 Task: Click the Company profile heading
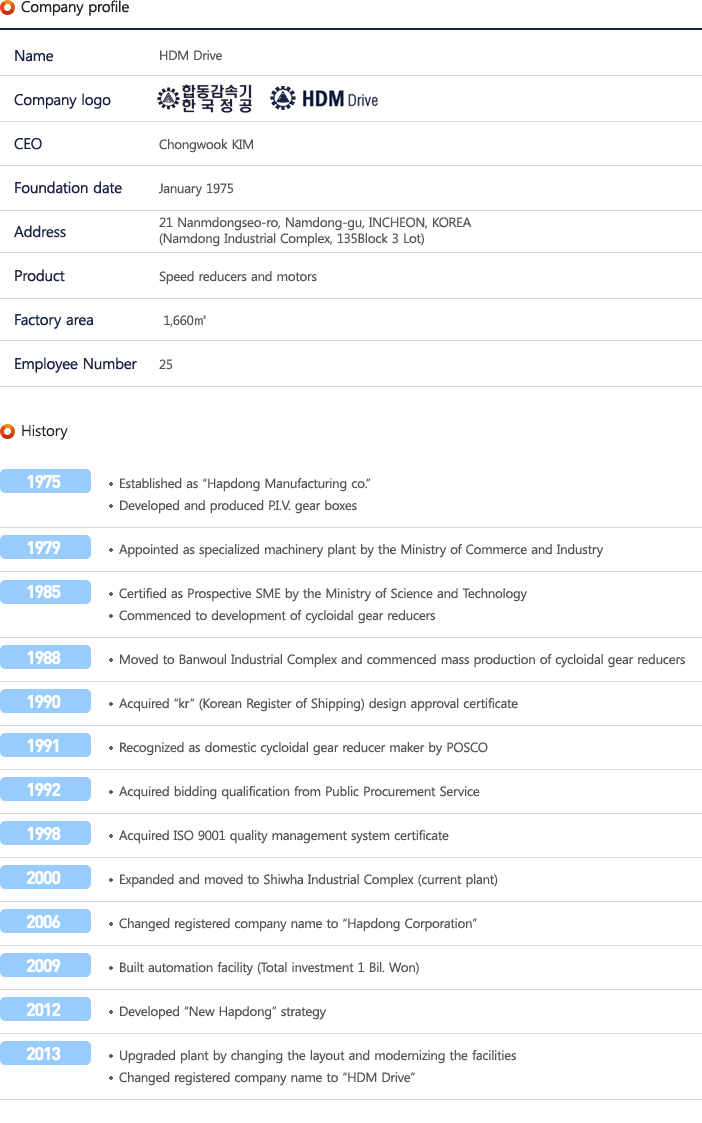point(75,8)
